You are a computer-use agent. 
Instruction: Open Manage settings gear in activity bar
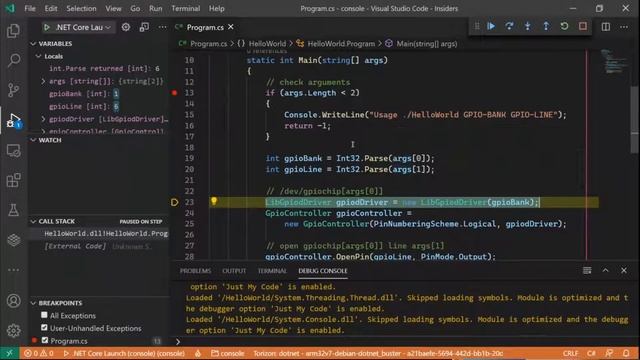click(x=13, y=330)
